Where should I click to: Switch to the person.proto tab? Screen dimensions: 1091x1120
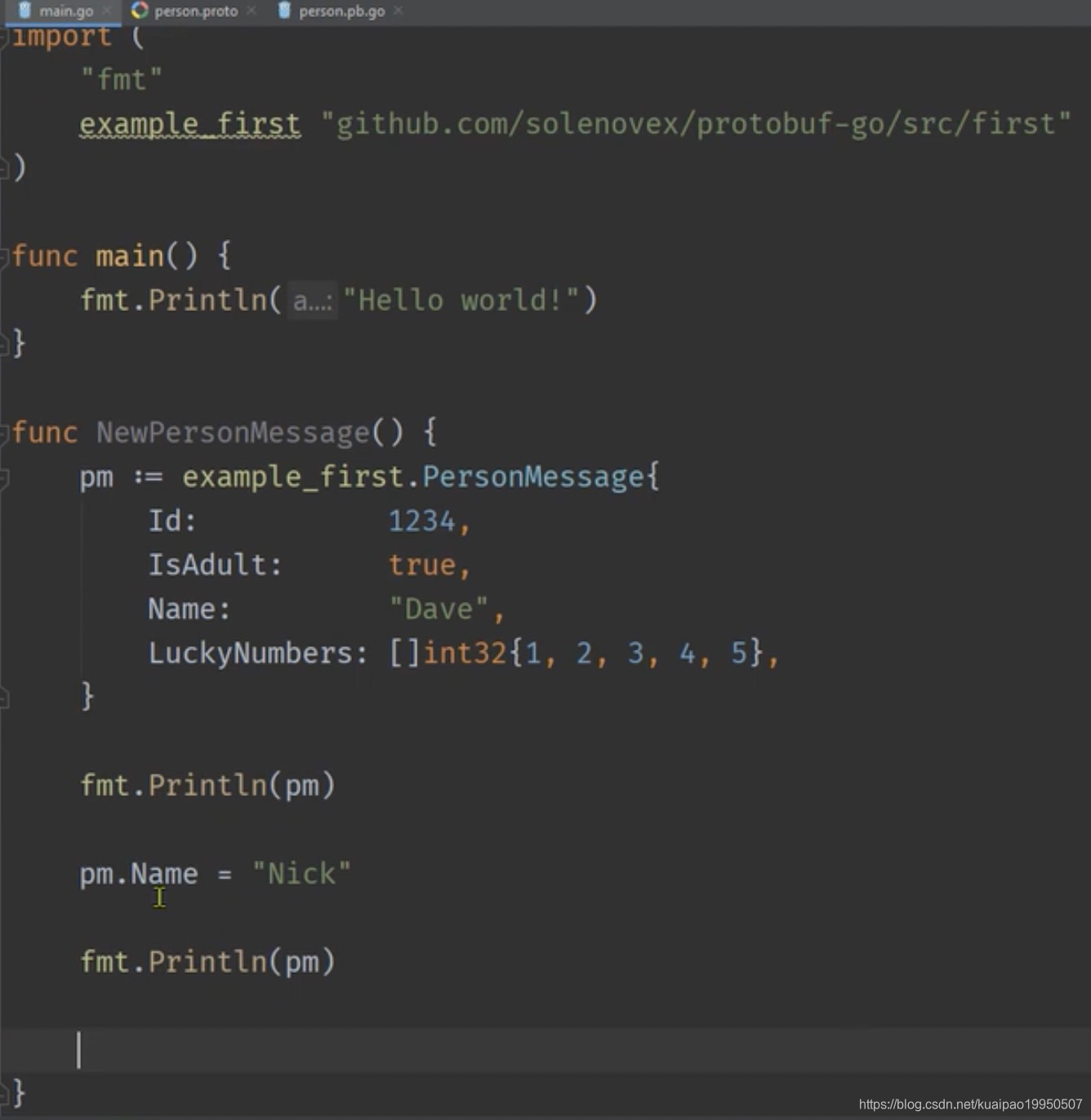coord(196,11)
